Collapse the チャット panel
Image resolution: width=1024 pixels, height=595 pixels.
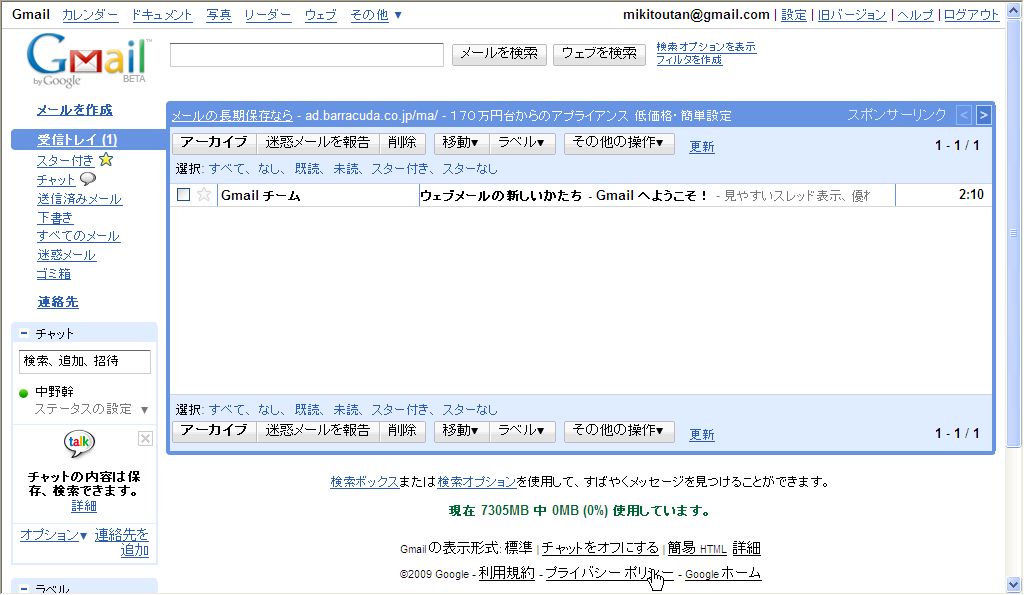click(x=23, y=334)
